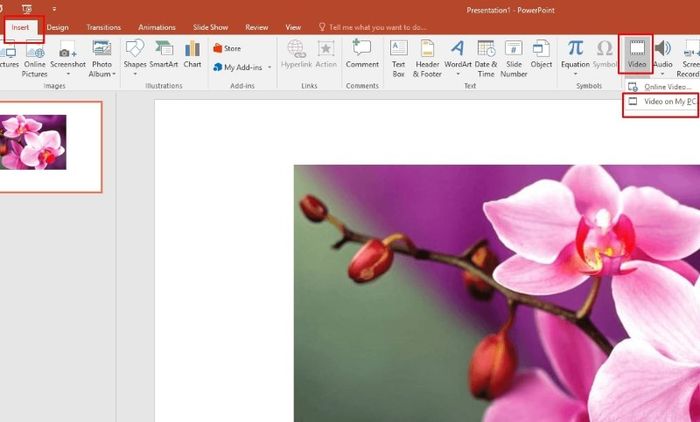The height and width of the screenshot is (422, 700).
Task: Expand the Photo Album dropdown arrow
Action: (114, 74)
